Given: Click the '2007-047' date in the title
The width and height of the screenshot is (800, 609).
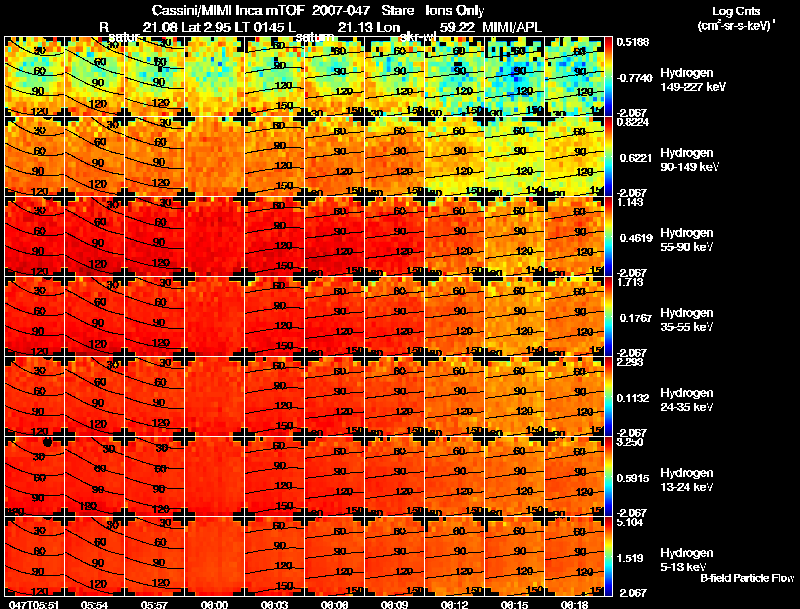Looking at the screenshot, I should pyautogui.click(x=341, y=10).
